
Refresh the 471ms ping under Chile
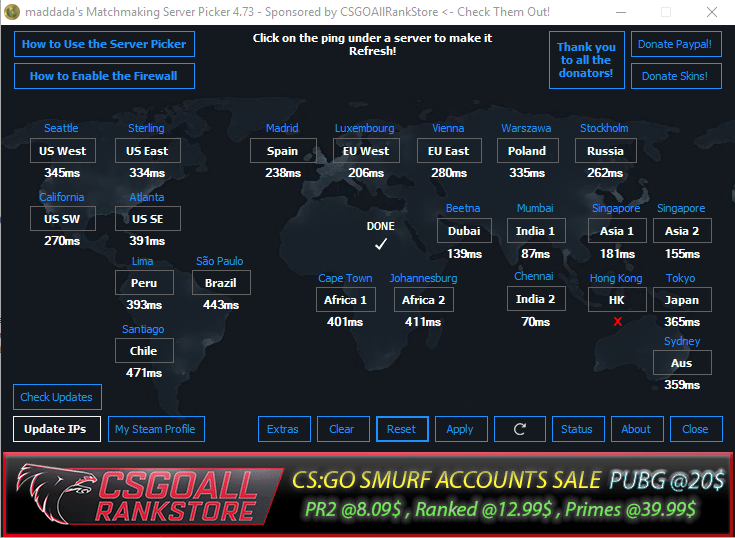[x=144, y=373]
